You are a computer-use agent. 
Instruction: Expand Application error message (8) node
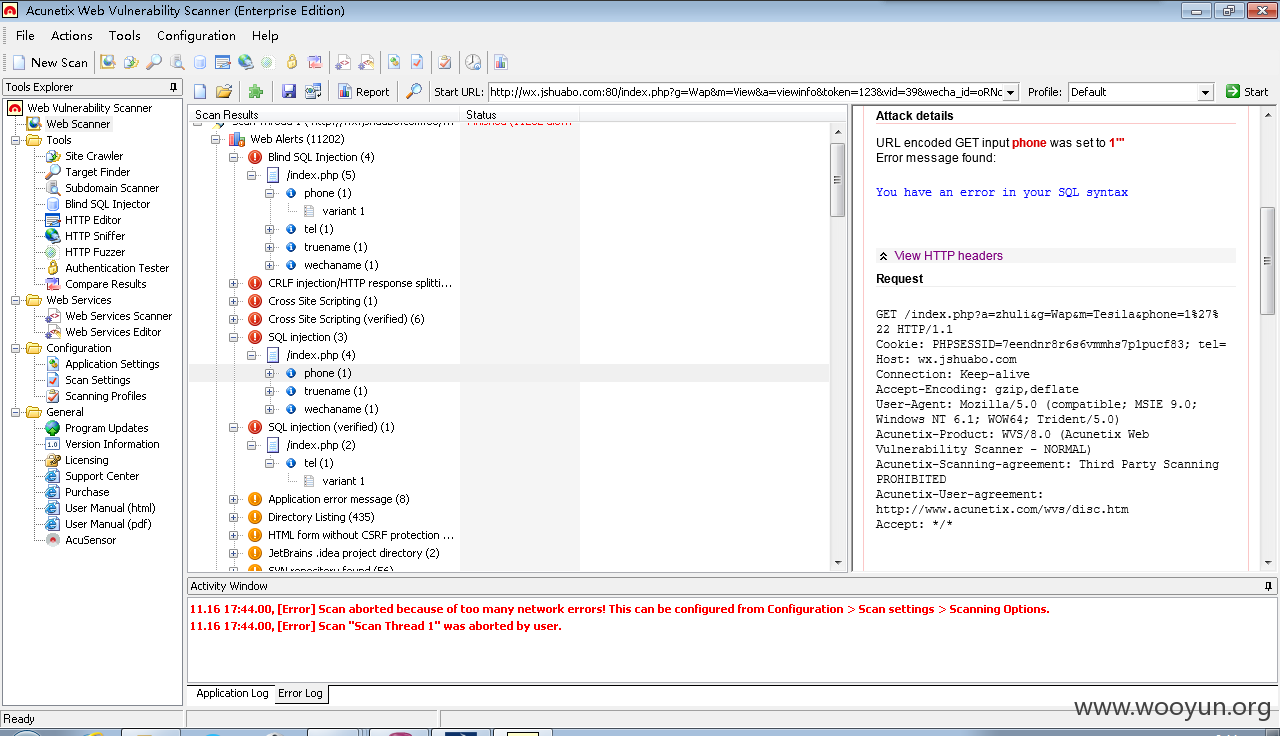(234, 499)
